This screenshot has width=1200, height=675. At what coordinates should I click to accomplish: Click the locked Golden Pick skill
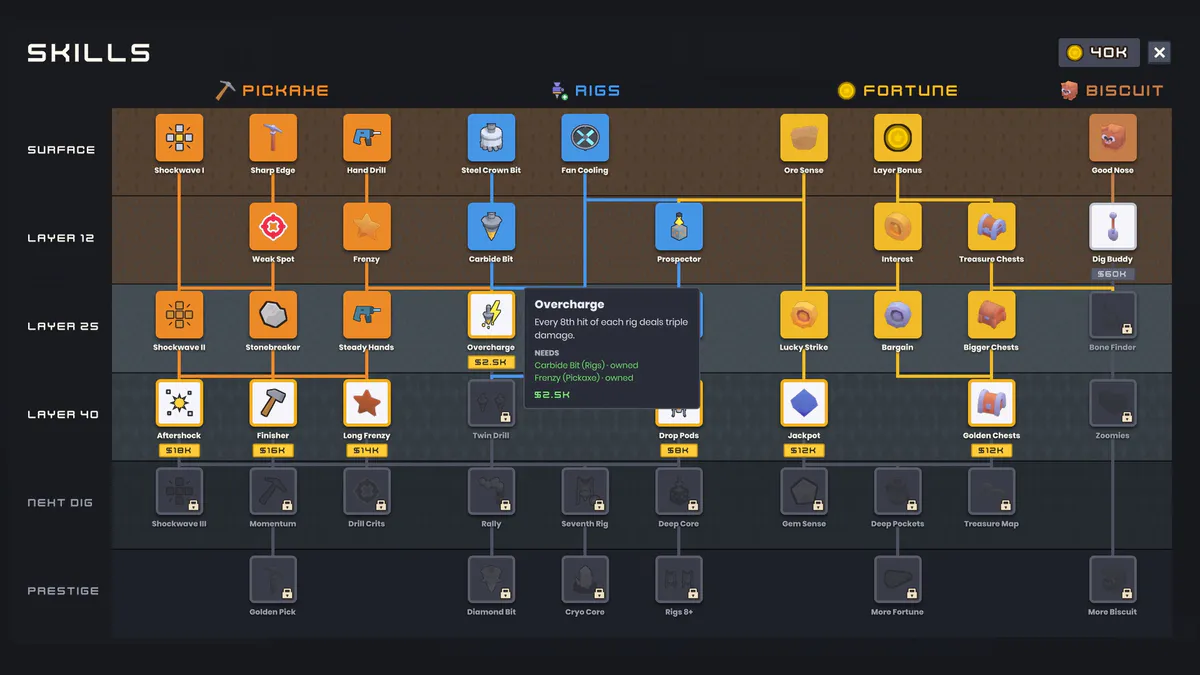(273, 580)
